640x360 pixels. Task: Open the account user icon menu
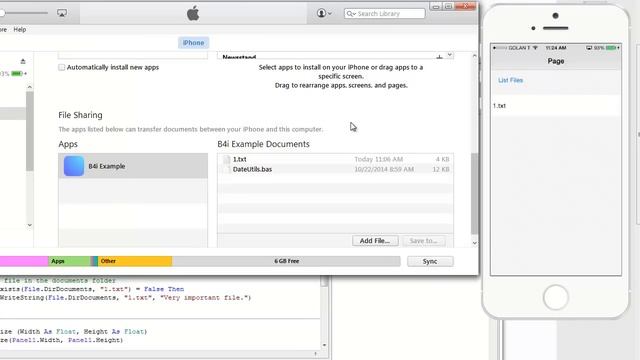pyautogui.click(x=324, y=13)
